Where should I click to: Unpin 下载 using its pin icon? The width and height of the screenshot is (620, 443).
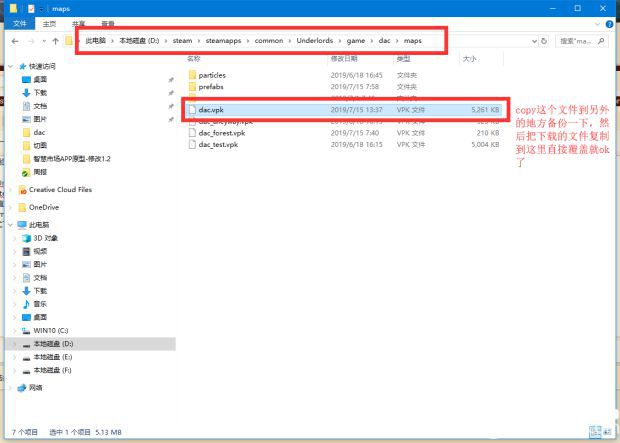171,93
